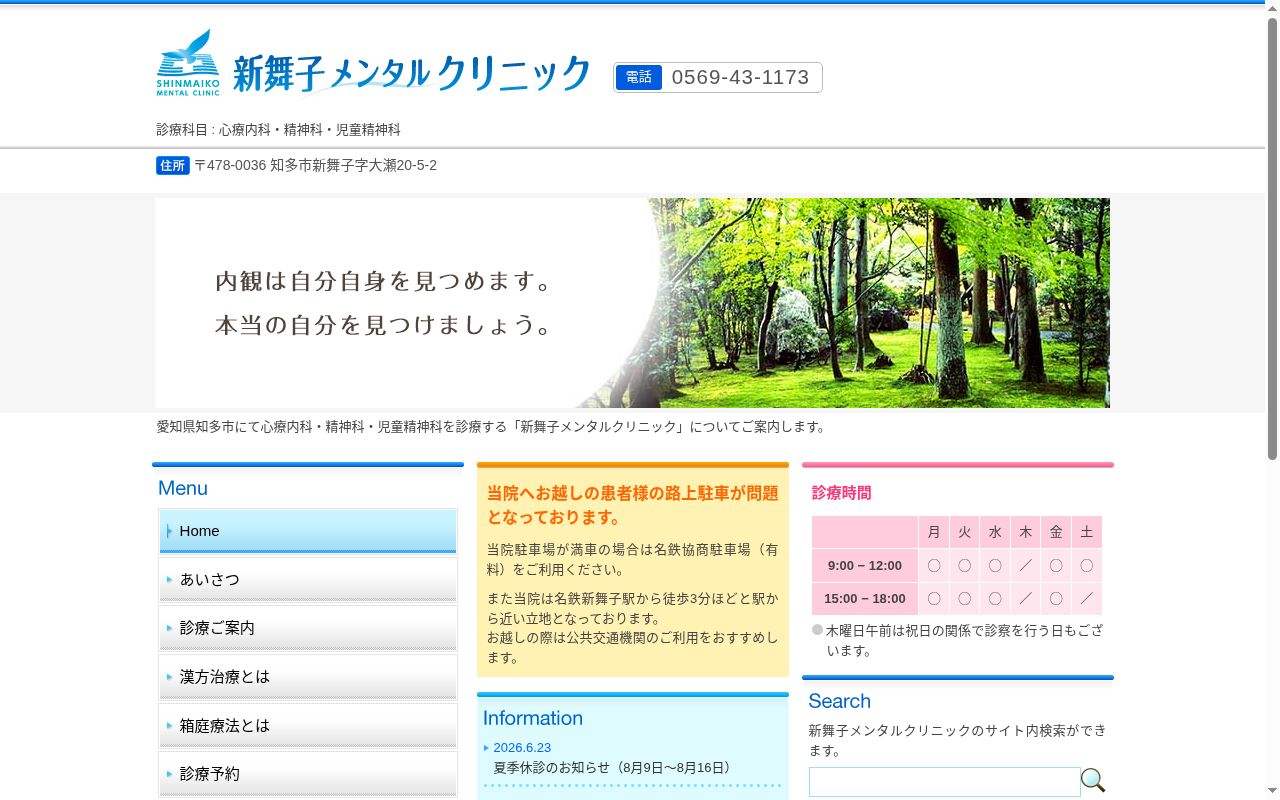Click the address 〒478-0036 知多市新舞子字大瀬20-5-2

(x=315, y=165)
